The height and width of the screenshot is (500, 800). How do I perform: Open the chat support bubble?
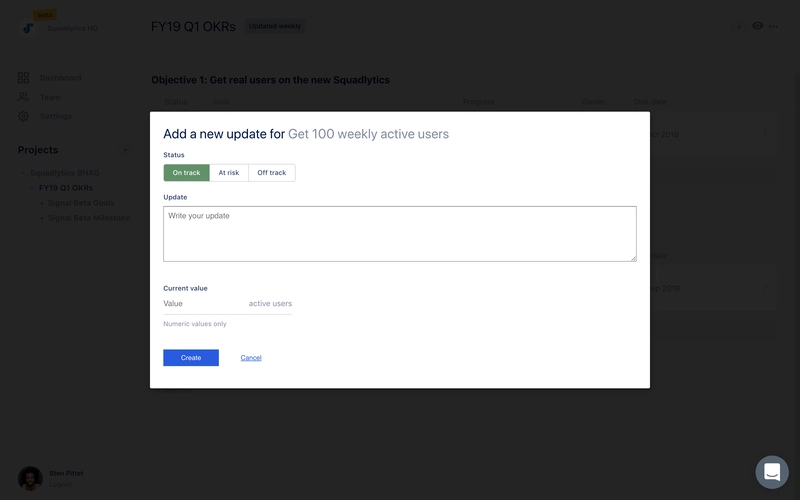point(772,472)
